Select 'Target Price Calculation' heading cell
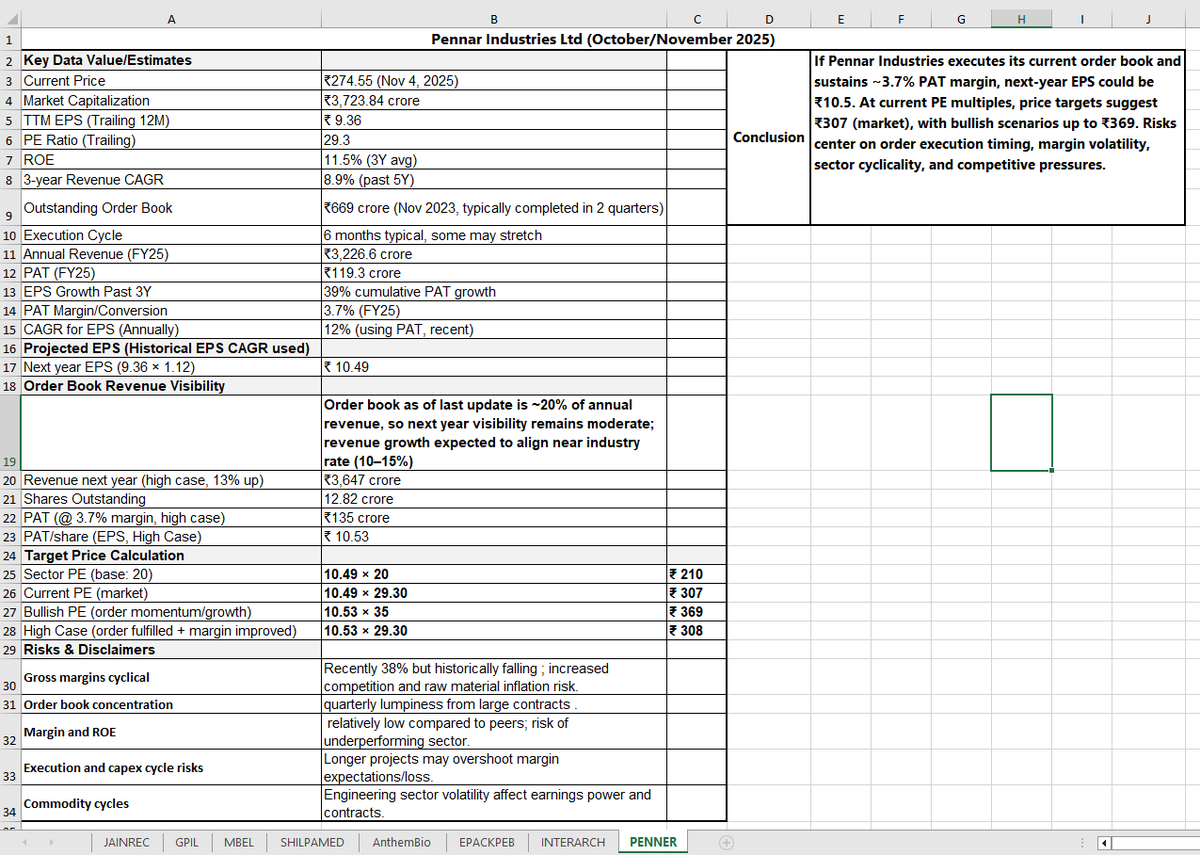 point(171,555)
